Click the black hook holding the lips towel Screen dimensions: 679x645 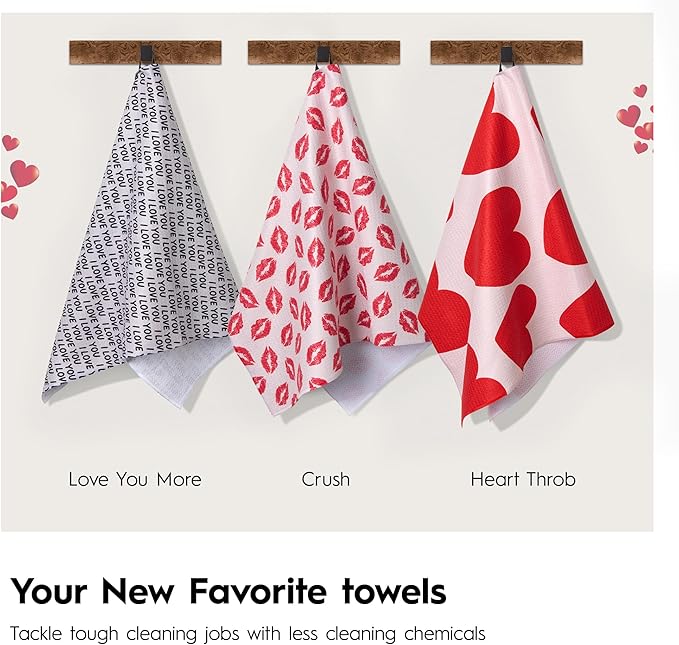coord(323,56)
